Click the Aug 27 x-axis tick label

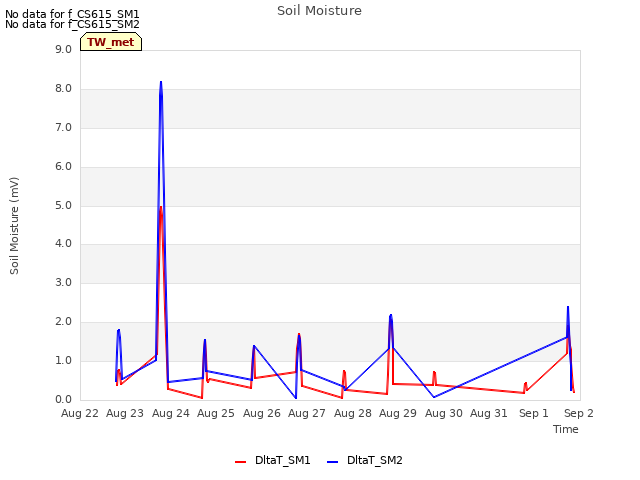(307, 413)
